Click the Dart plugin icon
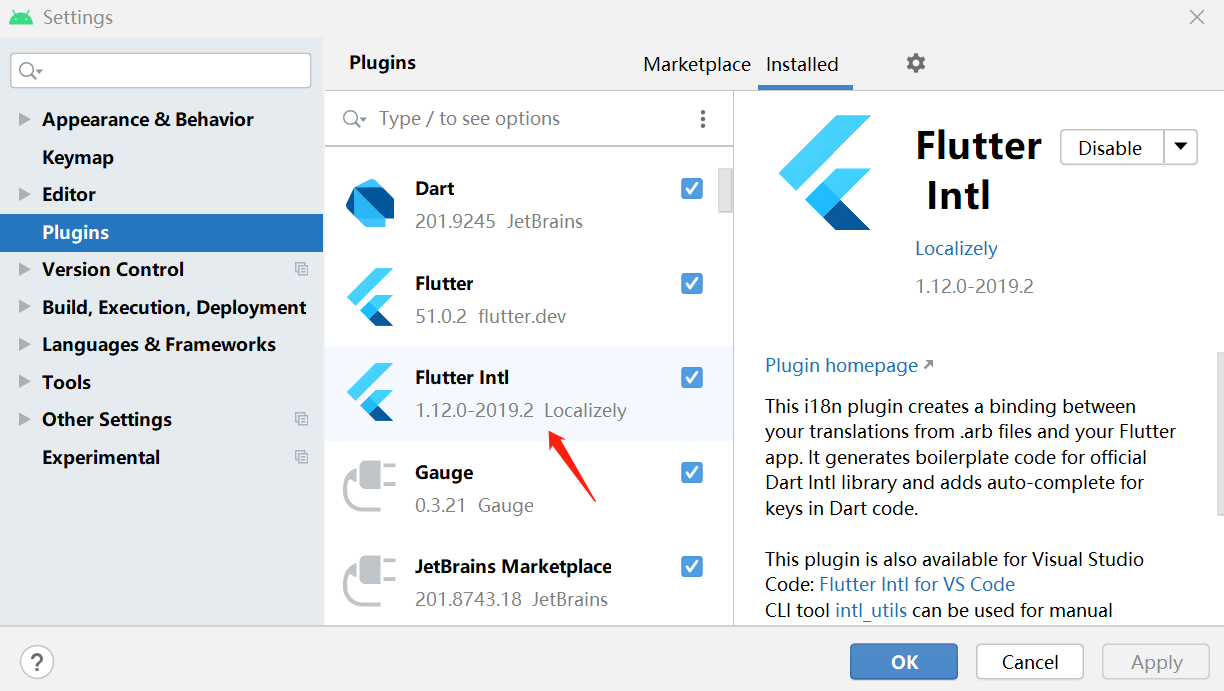This screenshot has width=1224, height=691. [371, 203]
